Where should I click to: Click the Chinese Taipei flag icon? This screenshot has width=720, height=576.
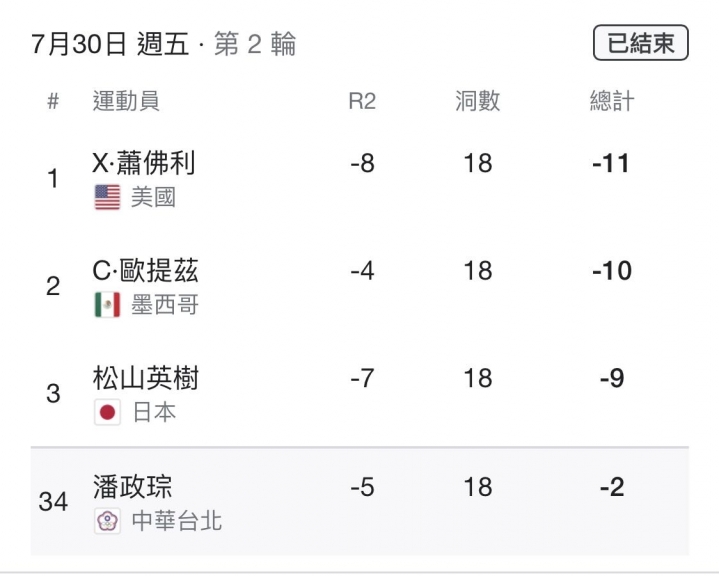[x=107, y=520]
